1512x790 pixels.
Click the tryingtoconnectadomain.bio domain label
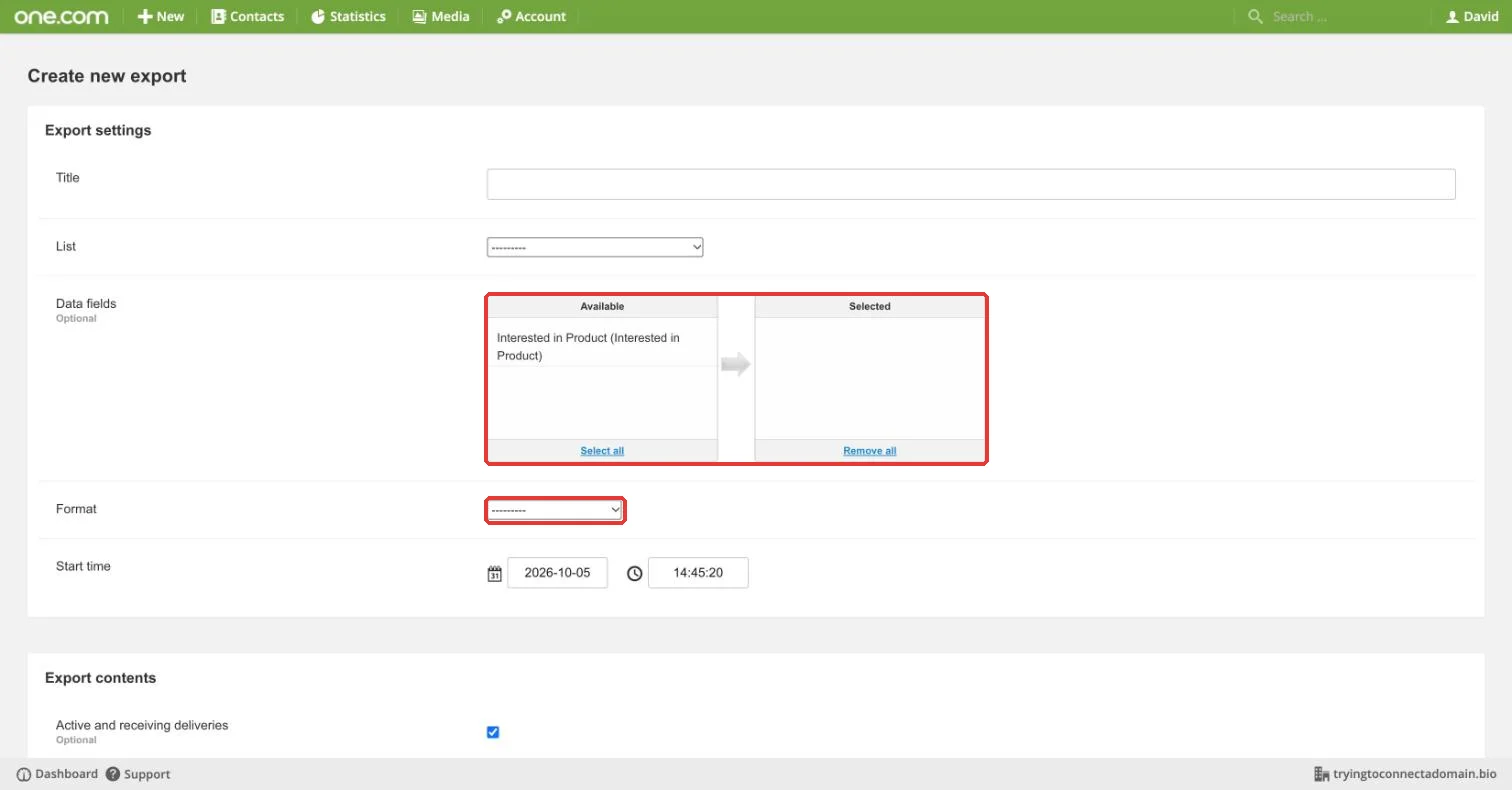pos(1405,774)
